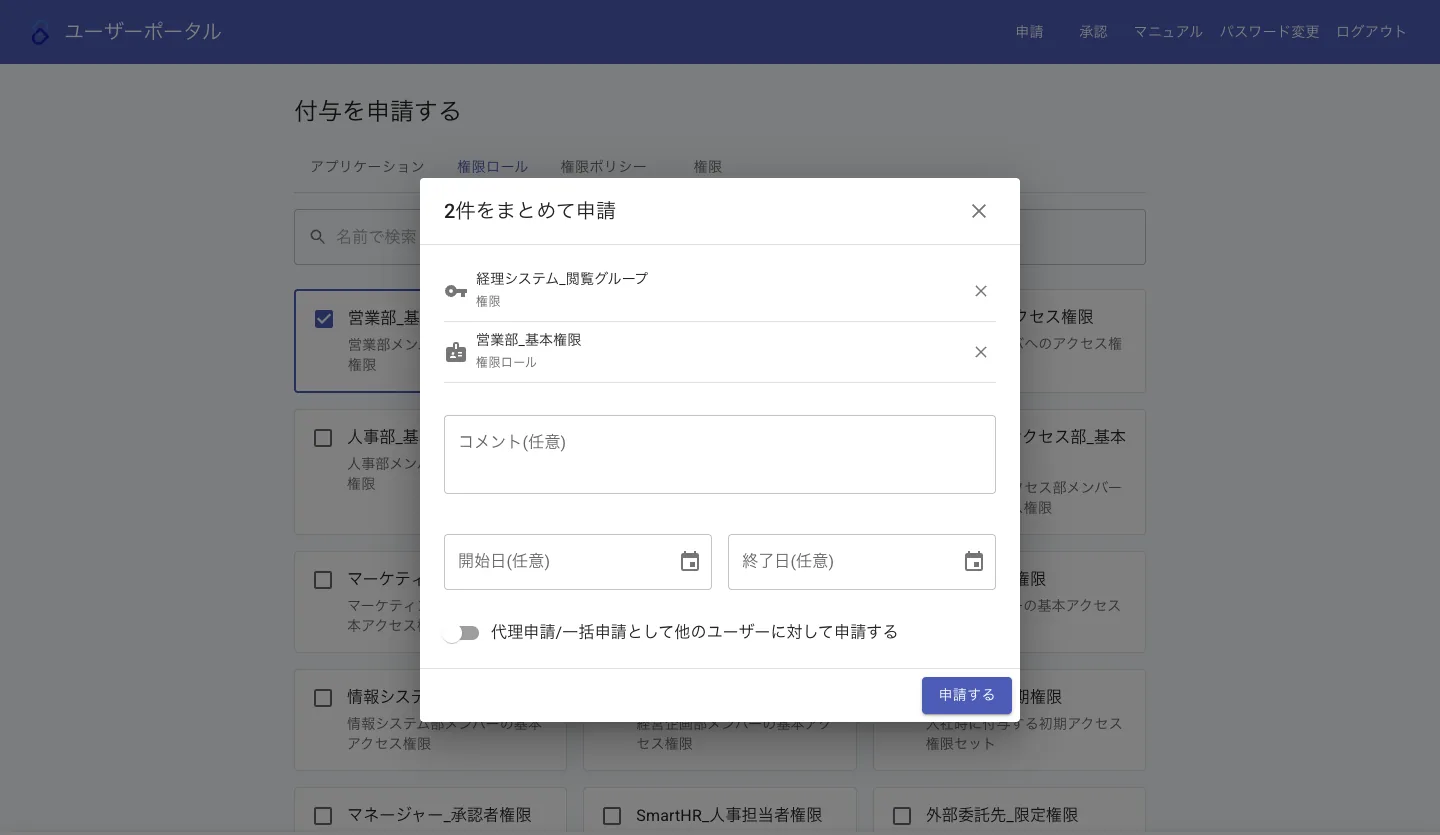The image size is (1440, 835).
Task: Click ログアウト in the header
Action: click(1372, 32)
